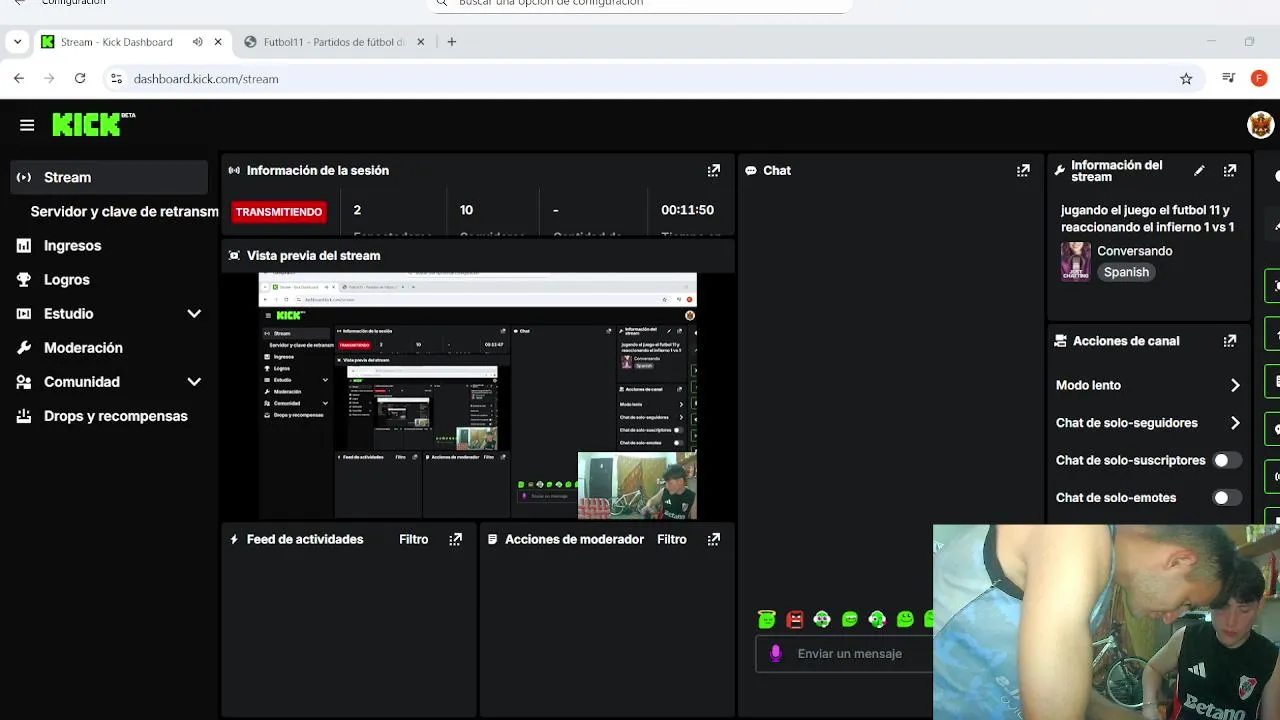Click the Conversando category label

pyautogui.click(x=1134, y=251)
